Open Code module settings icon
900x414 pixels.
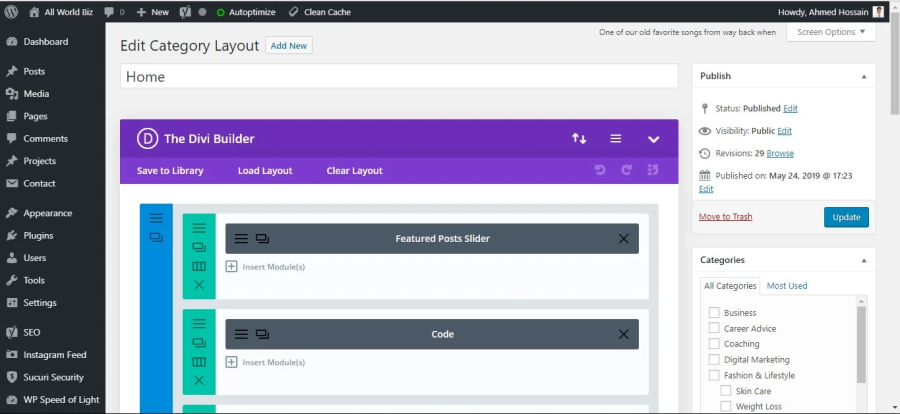pos(242,334)
